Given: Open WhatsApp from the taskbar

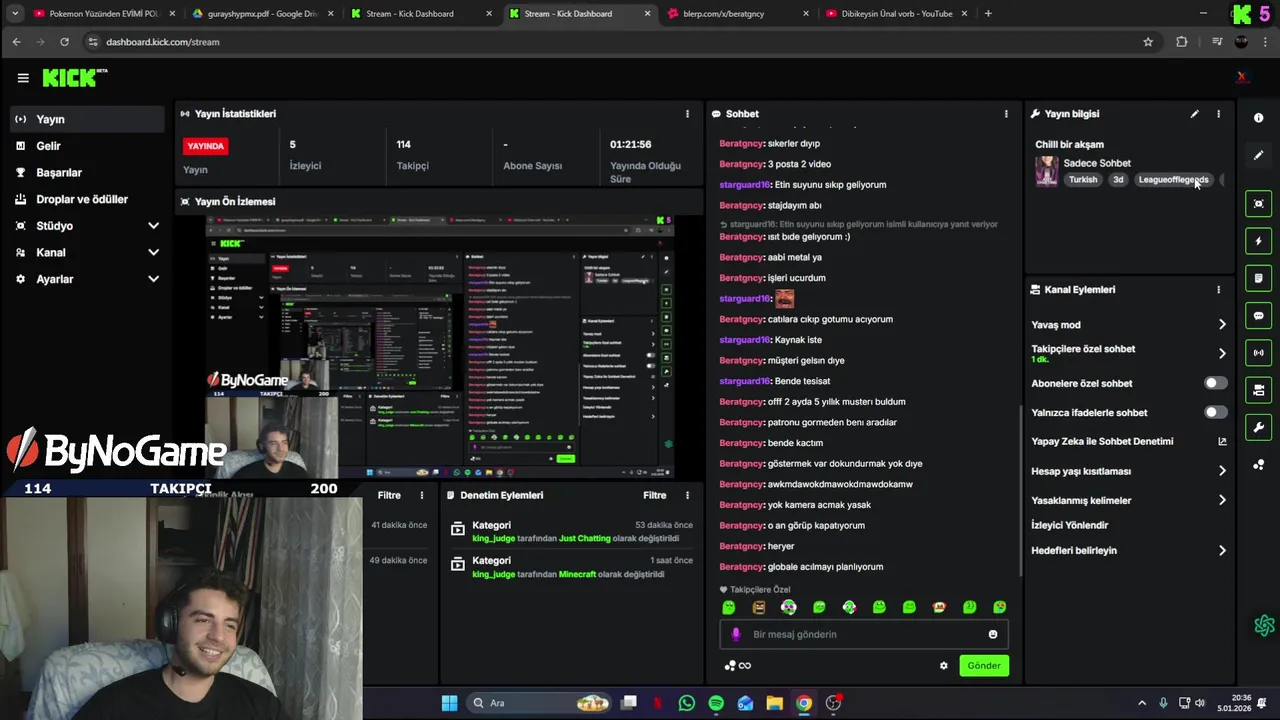Looking at the screenshot, I should pyautogui.click(x=686, y=703).
